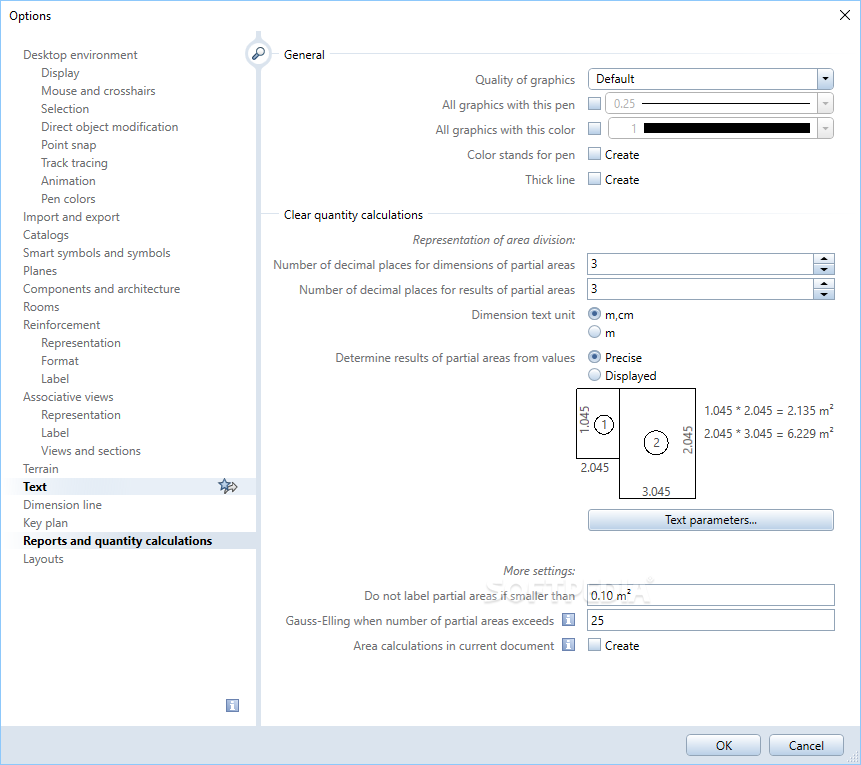Select Reinforcement category
The height and width of the screenshot is (765, 861).
pos(62,325)
